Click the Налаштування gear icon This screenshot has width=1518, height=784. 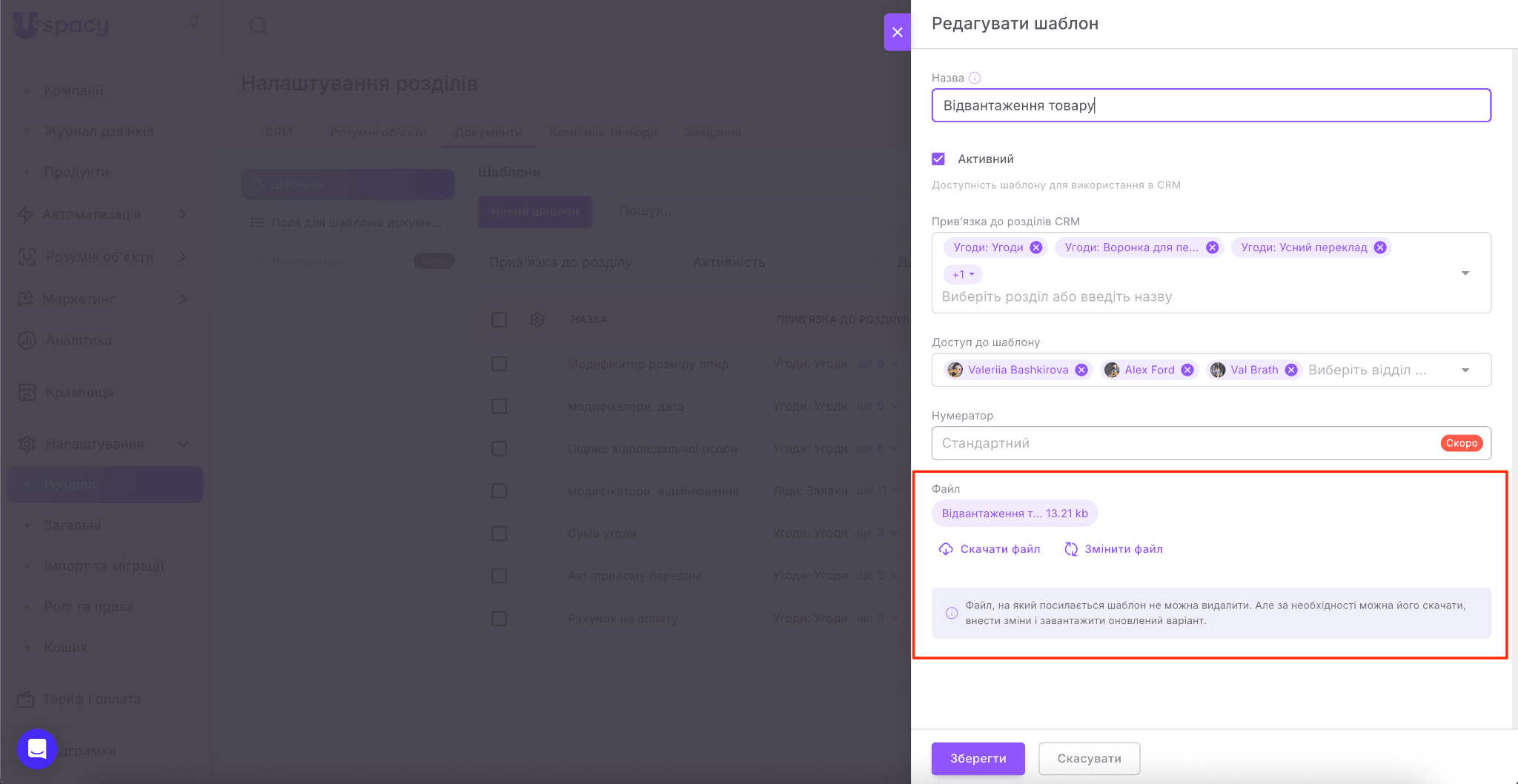(x=27, y=444)
